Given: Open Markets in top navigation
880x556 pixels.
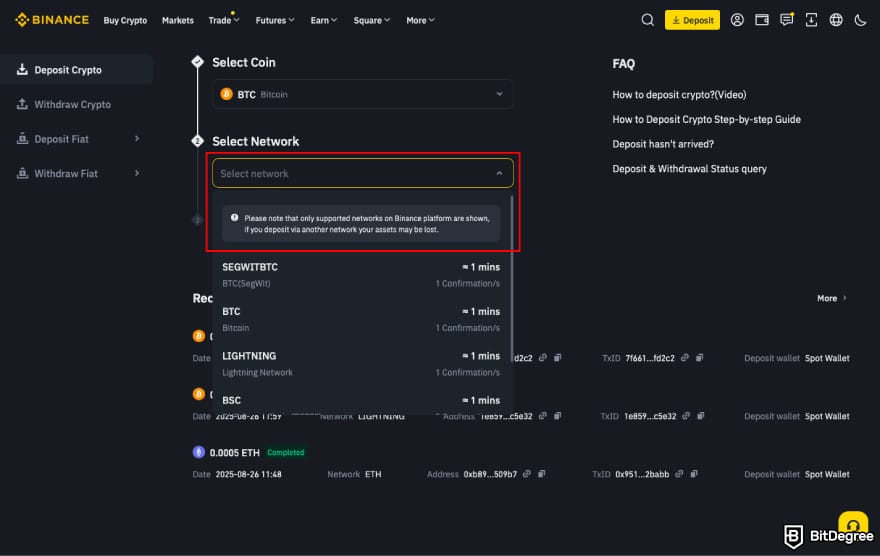Looking at the screenshot, I should point(177,20).
